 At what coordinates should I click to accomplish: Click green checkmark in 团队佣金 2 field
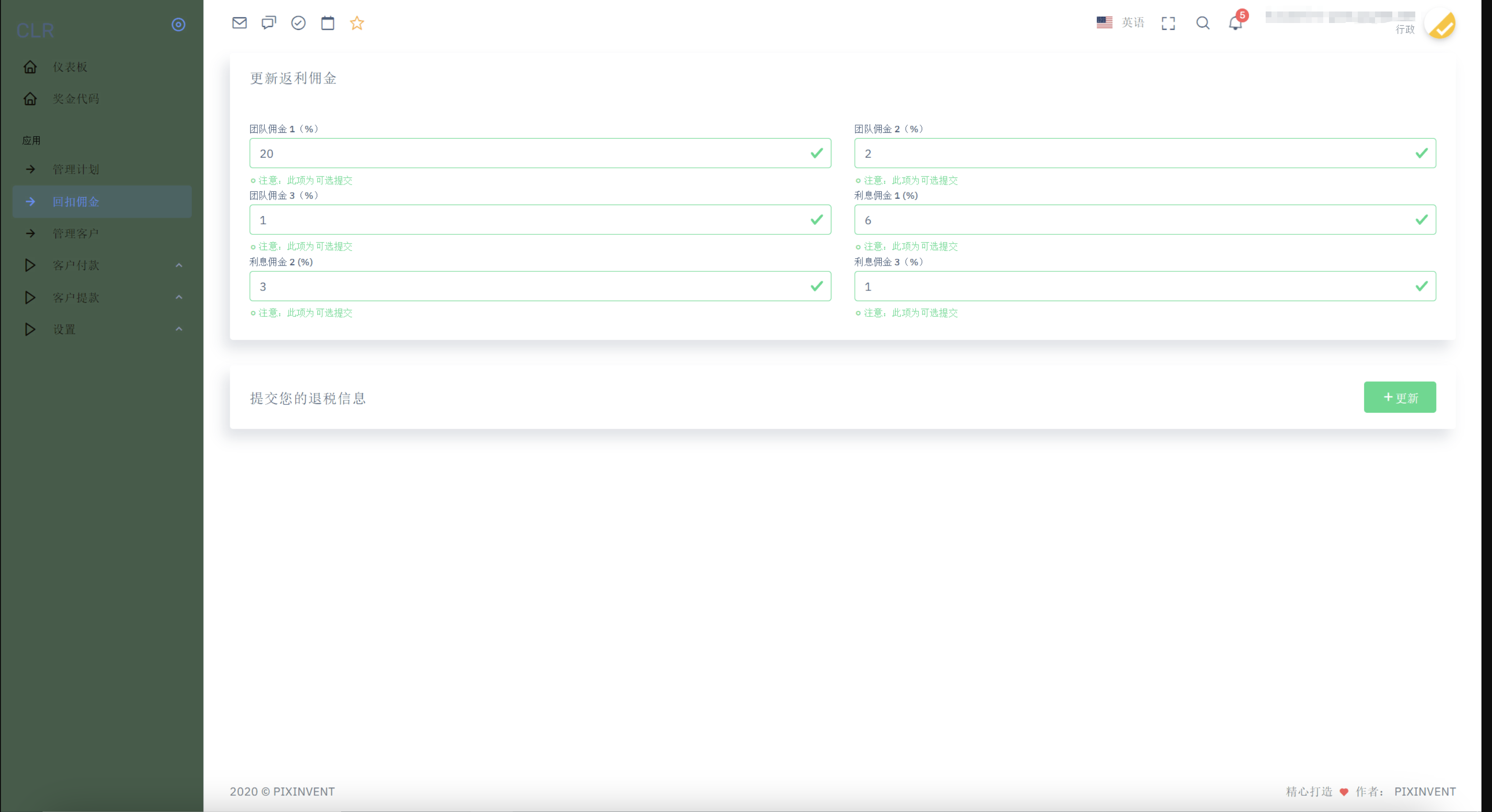[1422, 153]
